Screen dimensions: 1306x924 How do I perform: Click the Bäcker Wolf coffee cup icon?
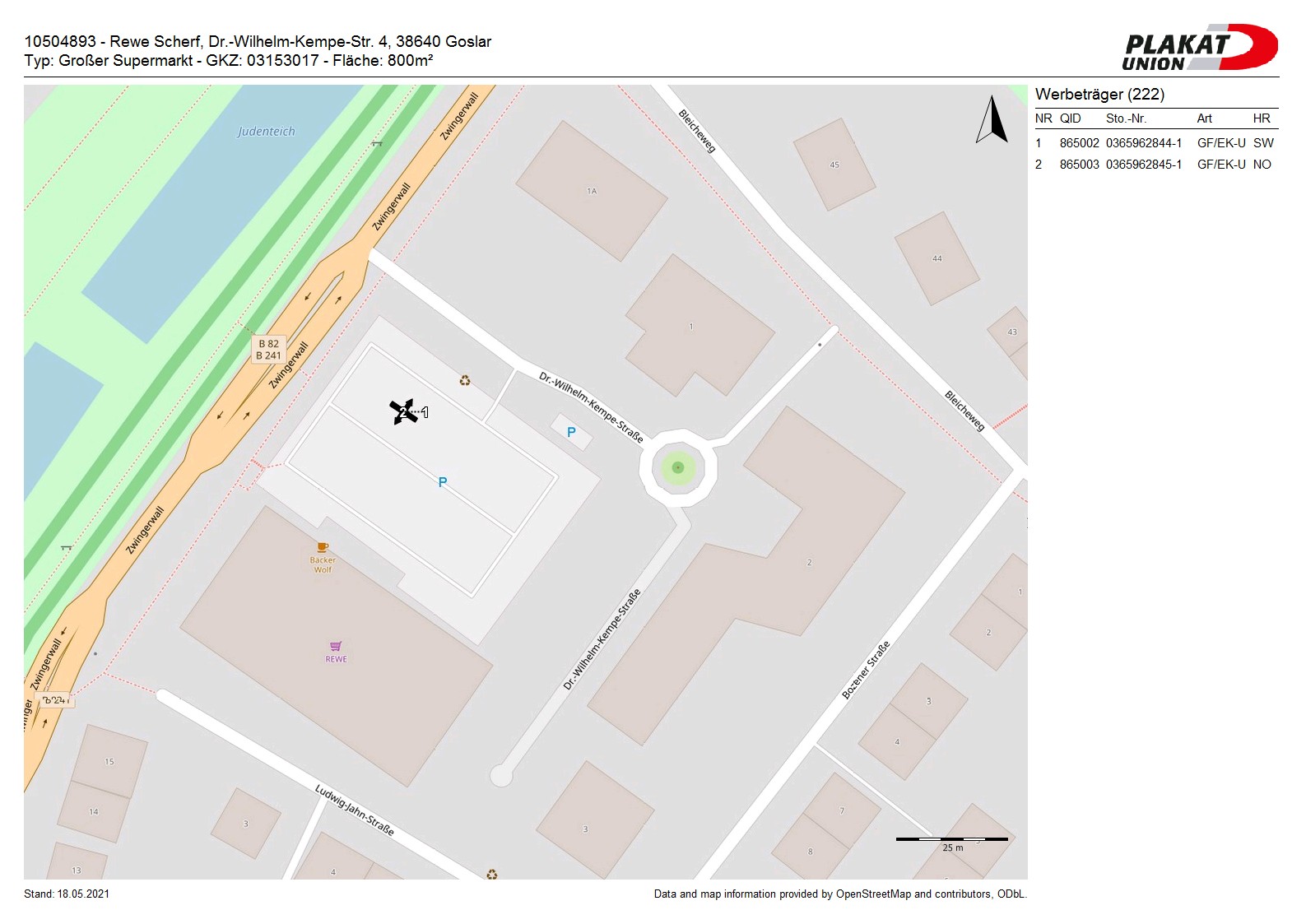click(323, 547)
